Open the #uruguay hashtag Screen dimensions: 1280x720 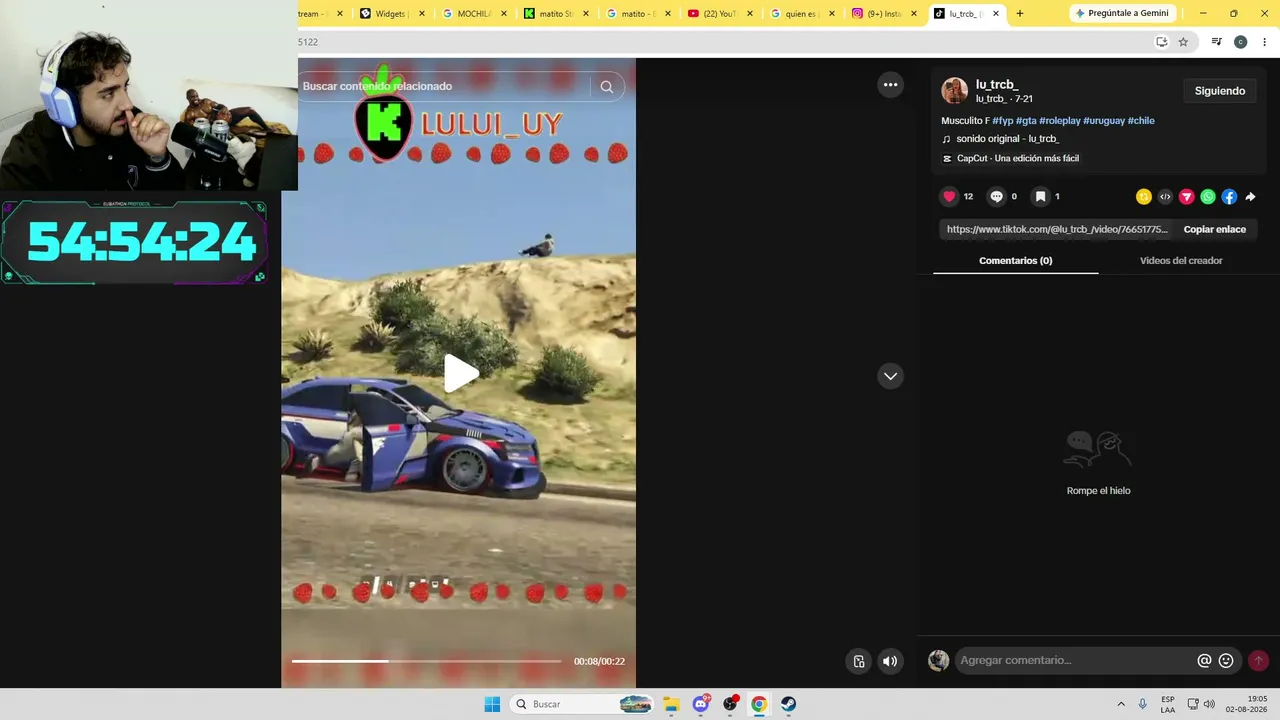tap(1104, 121)
